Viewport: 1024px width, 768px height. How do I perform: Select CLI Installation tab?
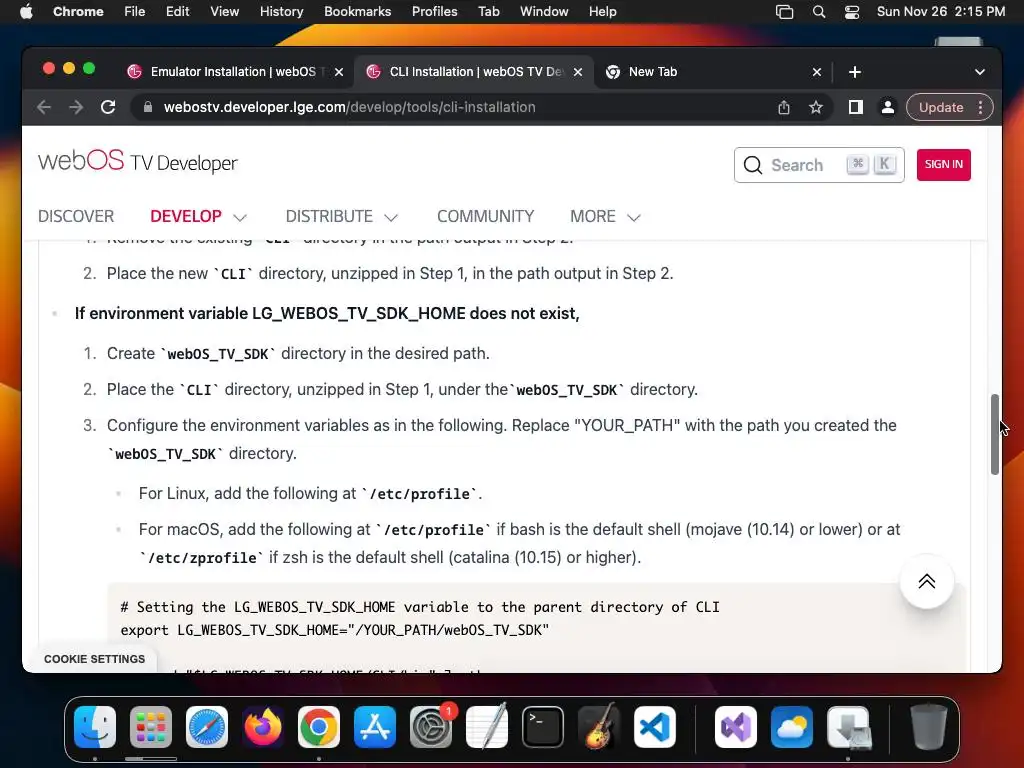(474, 72)
